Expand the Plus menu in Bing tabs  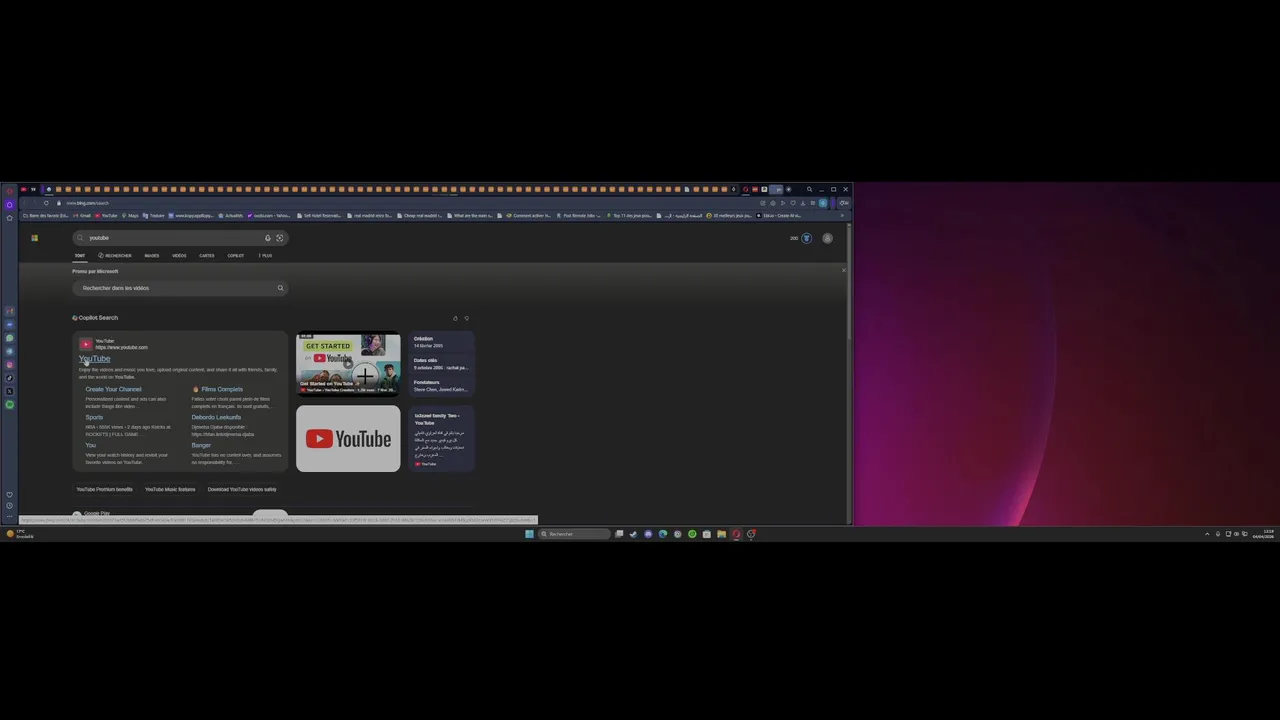tap(265, 256)
